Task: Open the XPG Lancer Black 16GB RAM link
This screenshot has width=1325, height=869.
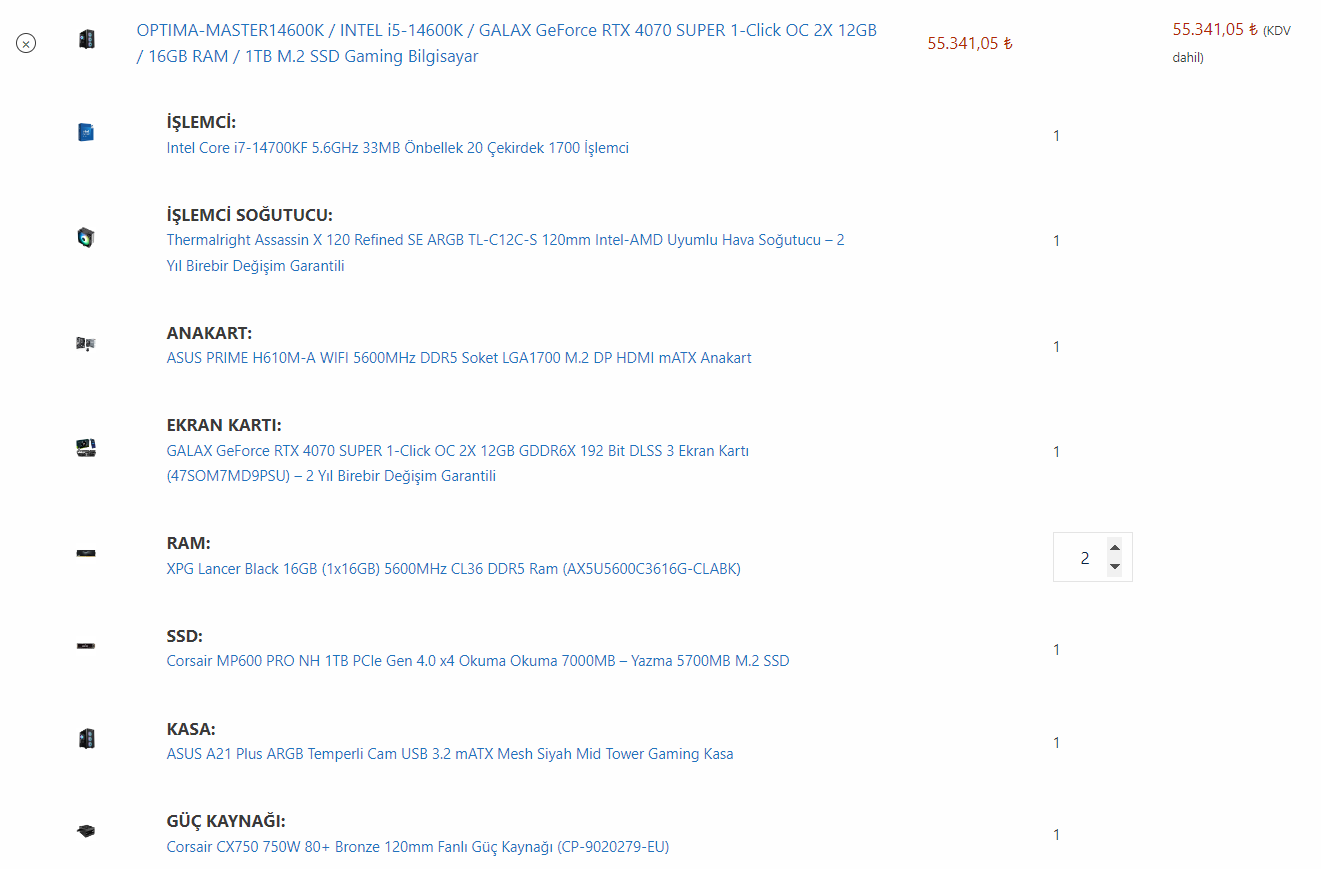Action: (x=454, y=569)
